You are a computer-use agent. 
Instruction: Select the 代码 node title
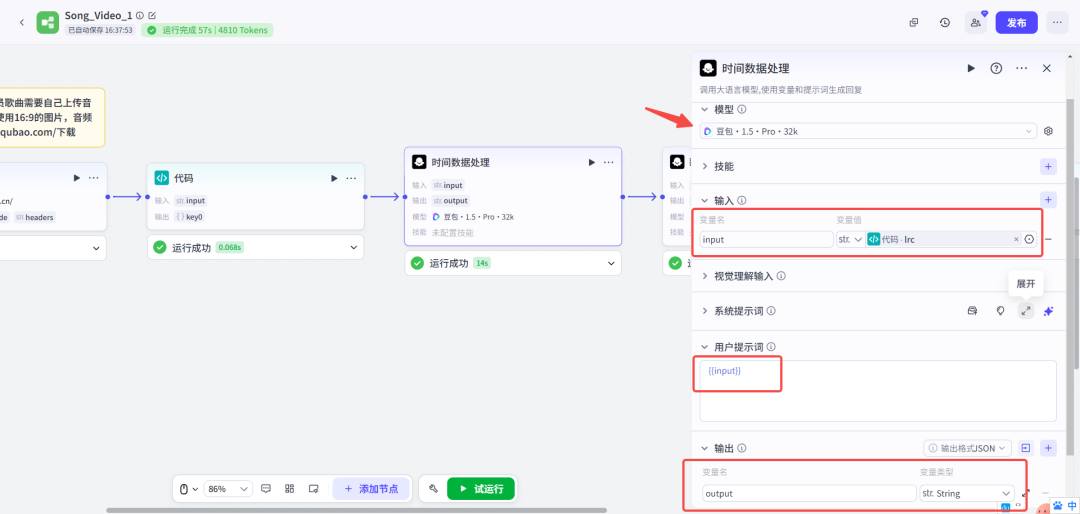[x=183, y=178]
